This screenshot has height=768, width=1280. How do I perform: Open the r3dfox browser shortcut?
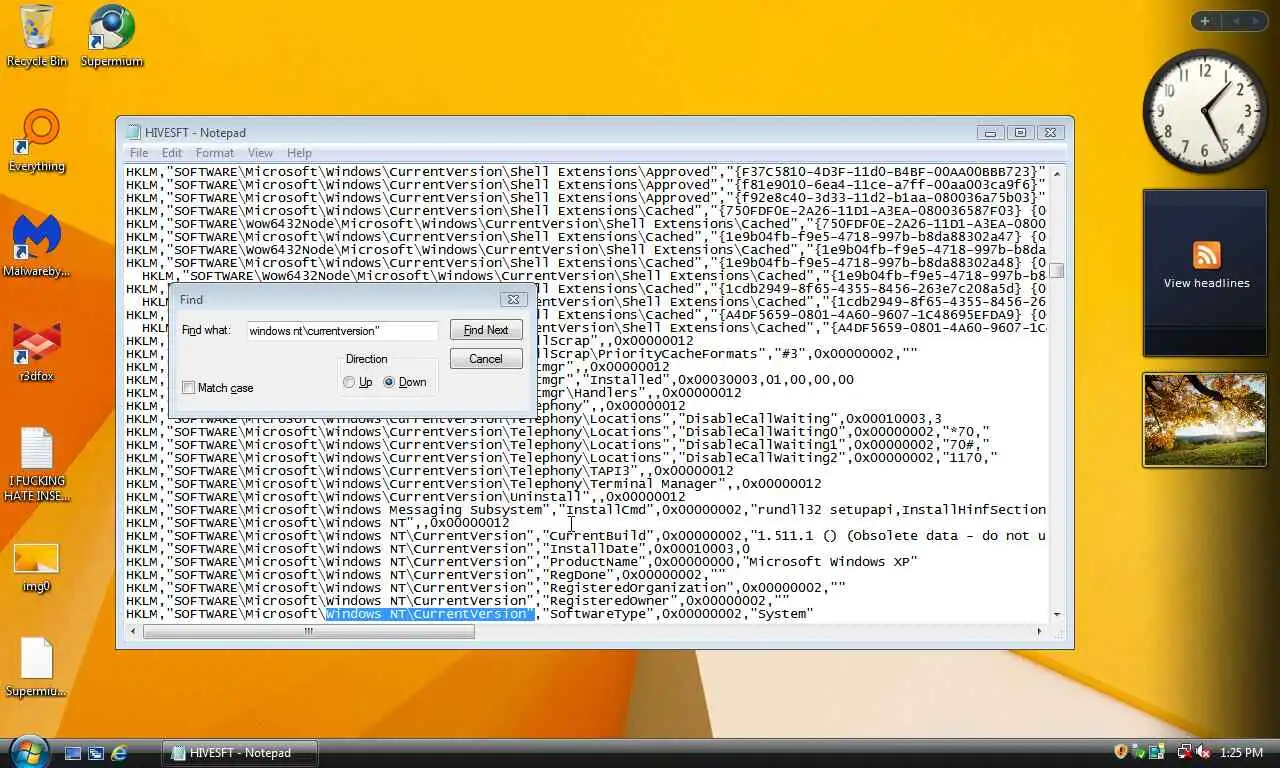point(37,350)
